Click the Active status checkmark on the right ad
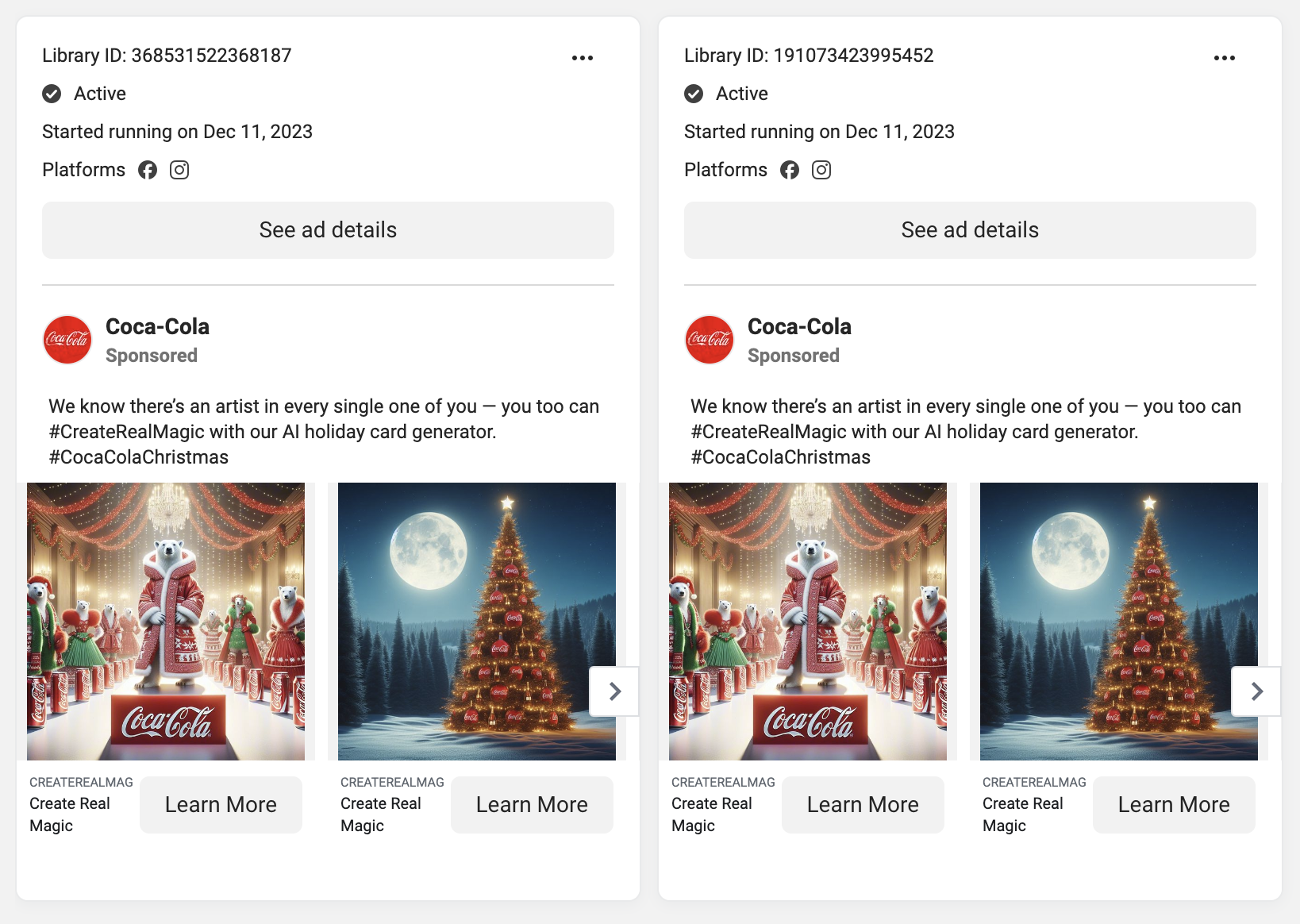 pyautogui.click(x=693, y=93)
